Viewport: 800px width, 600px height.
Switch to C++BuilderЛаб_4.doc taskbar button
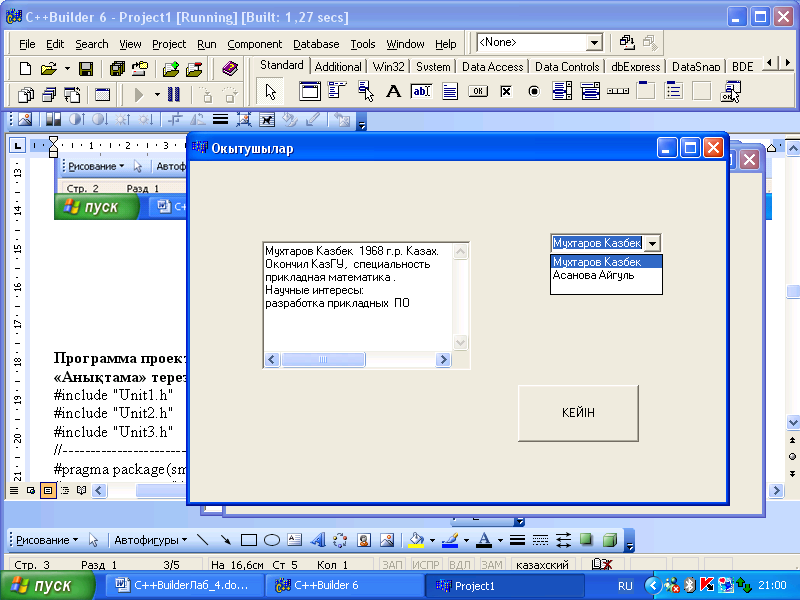tap(184, 585)
